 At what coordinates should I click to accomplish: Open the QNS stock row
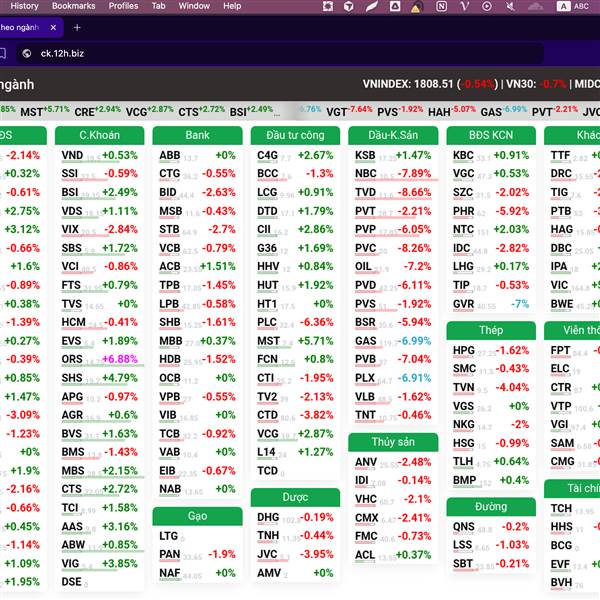pyautogui.click(x=491, y=527)
